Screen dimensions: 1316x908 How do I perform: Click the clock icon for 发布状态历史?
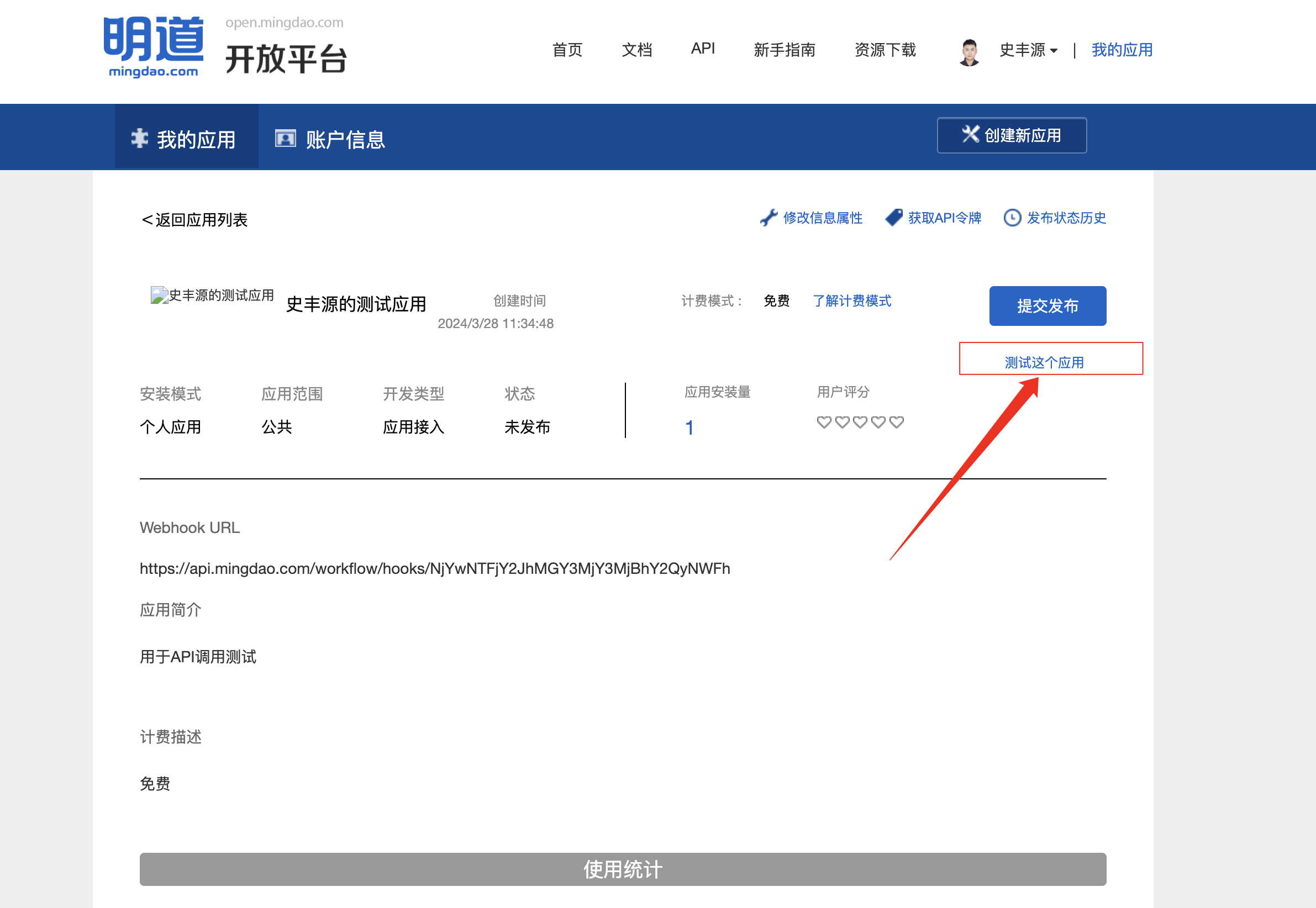(x=1012, y=218)
